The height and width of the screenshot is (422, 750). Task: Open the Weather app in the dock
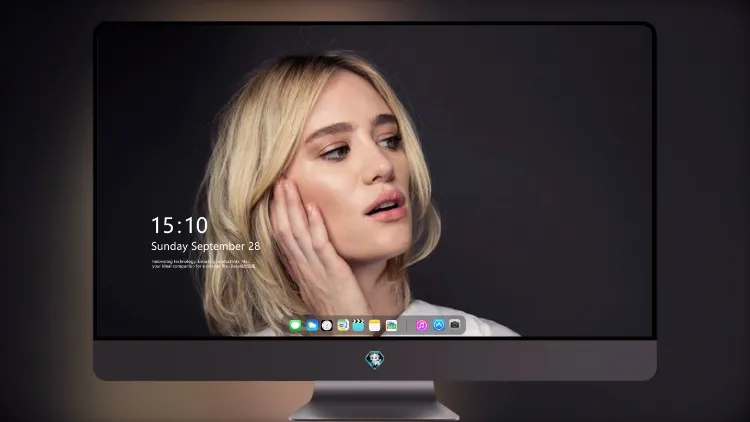click(x=312, y=326)
